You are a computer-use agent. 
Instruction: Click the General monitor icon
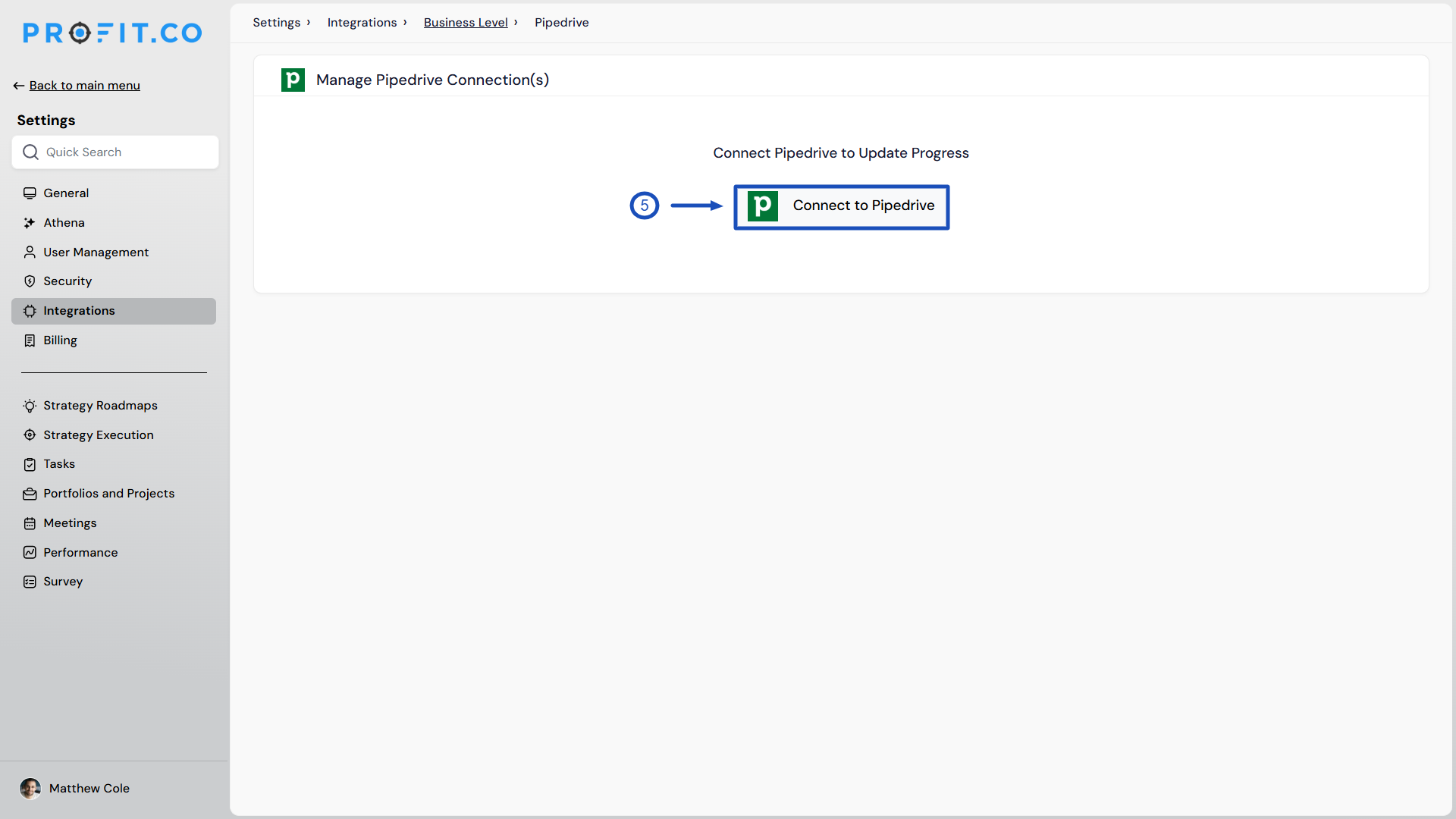pyautogui.click(x=30, y=193)
